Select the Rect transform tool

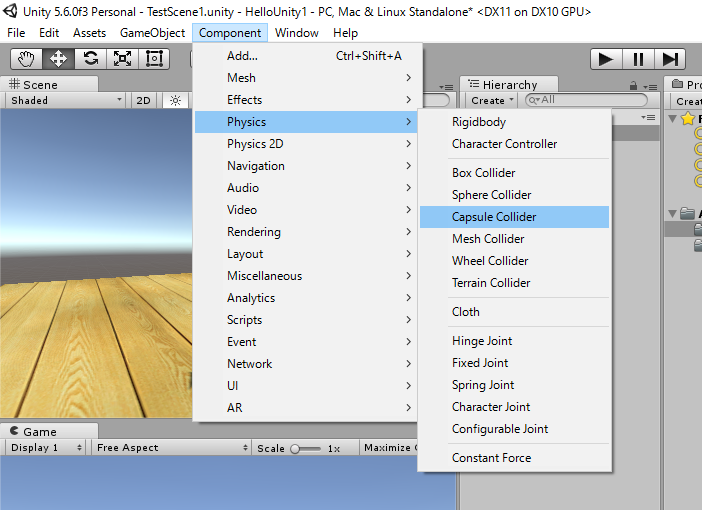tap(154, 59)
